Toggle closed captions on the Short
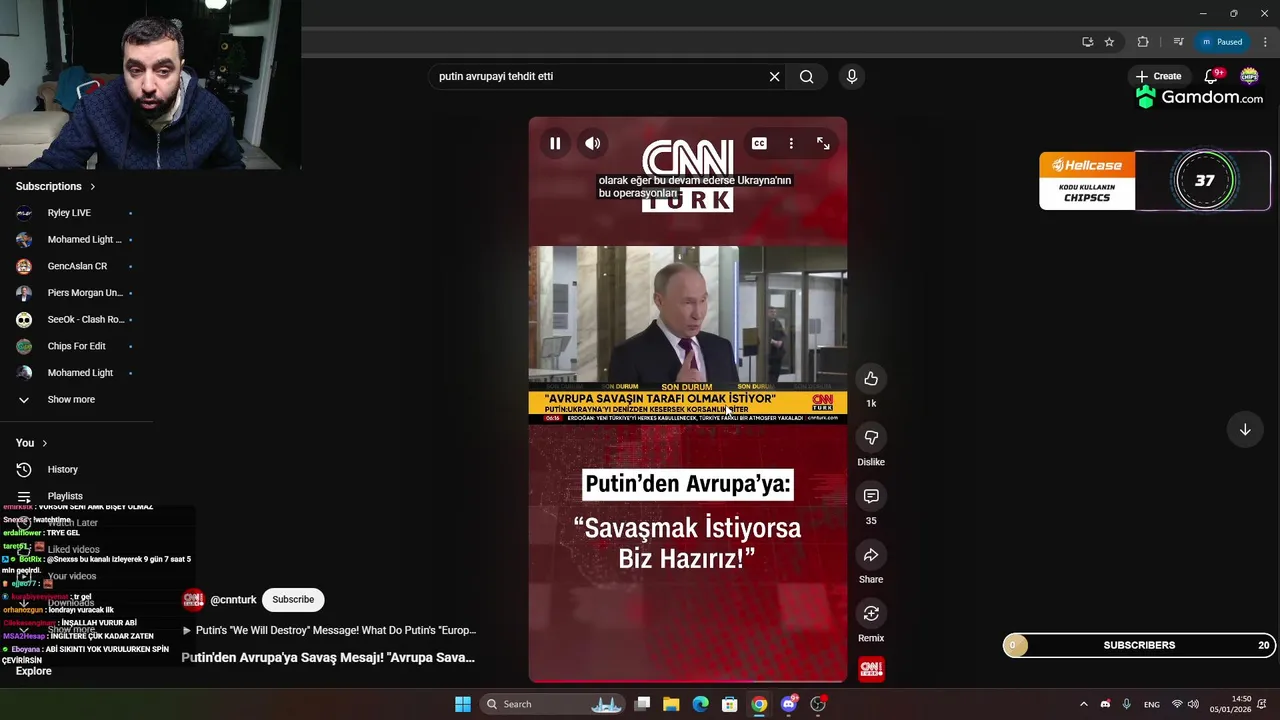This screenshot has width=1280, height=720. pyautogui.click(x=759, y=143)
